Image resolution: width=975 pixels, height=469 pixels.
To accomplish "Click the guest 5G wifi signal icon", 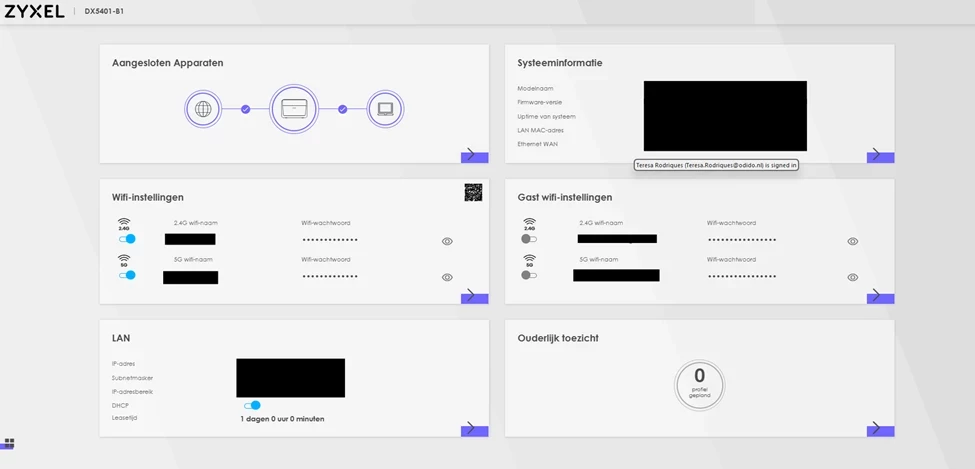I will pos(529,260).
